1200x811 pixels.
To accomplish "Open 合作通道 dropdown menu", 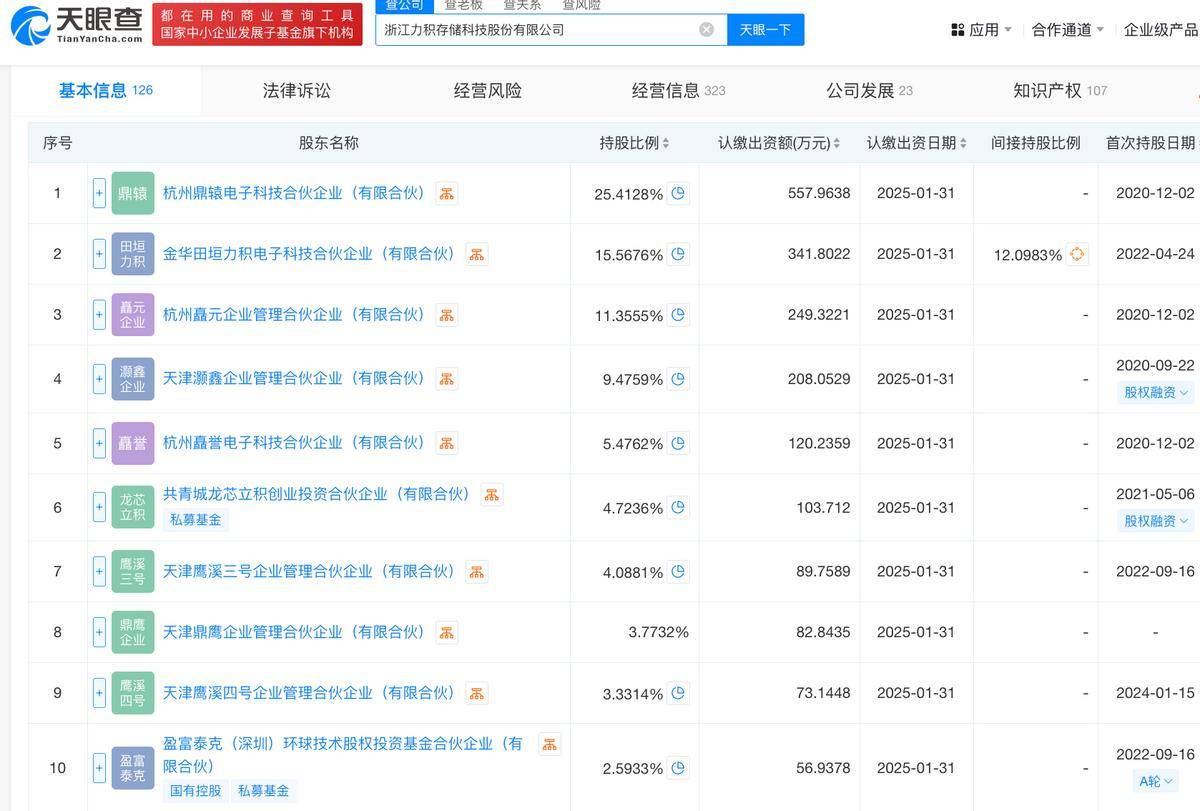I will point(1068,30).
